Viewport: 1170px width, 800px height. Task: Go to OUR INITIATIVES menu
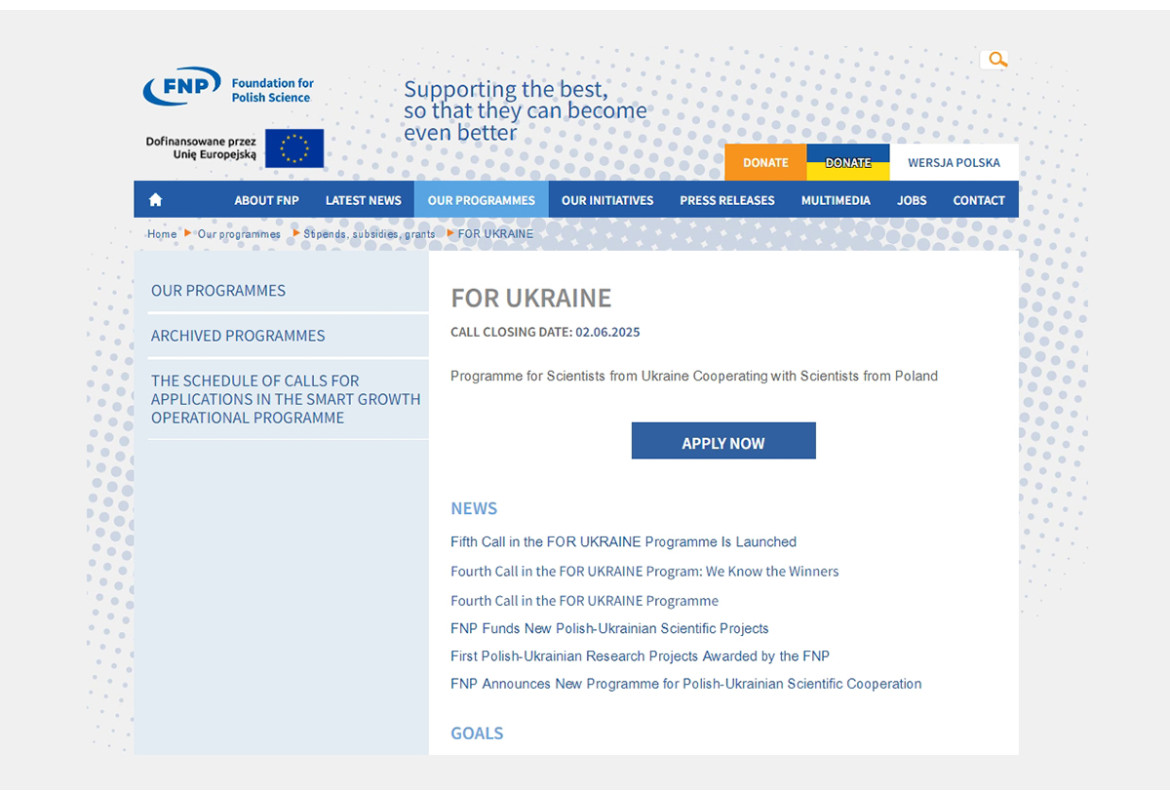click(607, 200)
